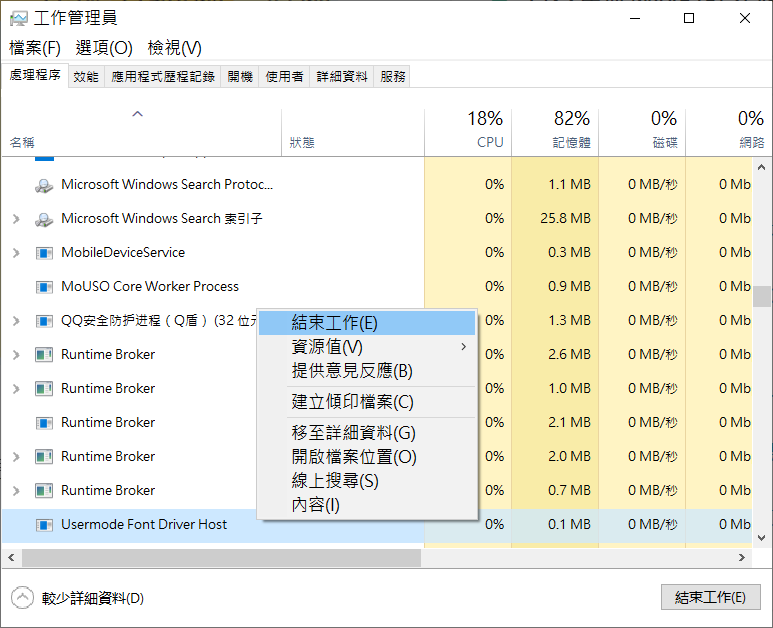Viewport: 773px width, 628px height.
Task: Click MoUSO Core Worker Process icon
Action: click(44, 287)
